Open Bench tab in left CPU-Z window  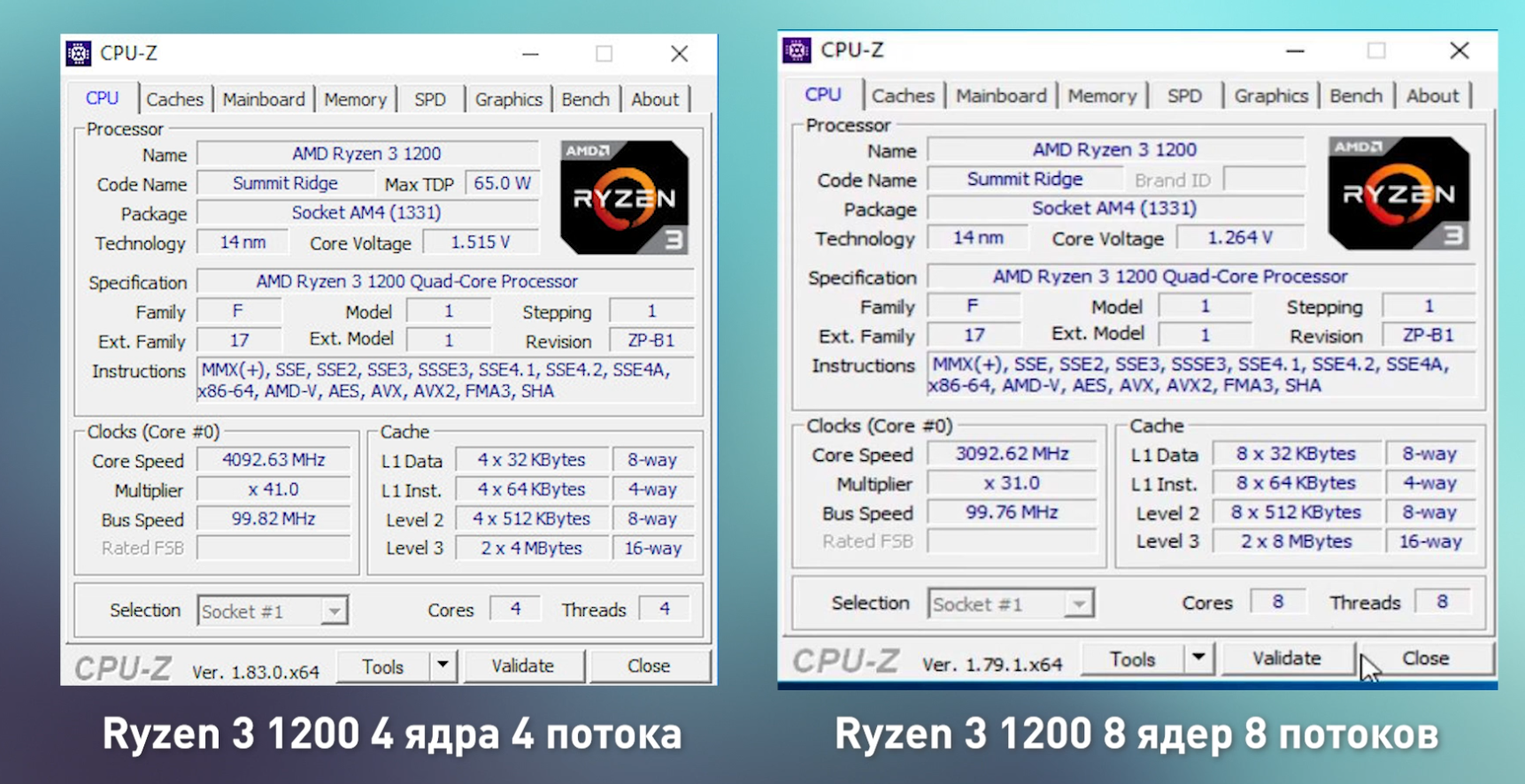coord(585,99)
